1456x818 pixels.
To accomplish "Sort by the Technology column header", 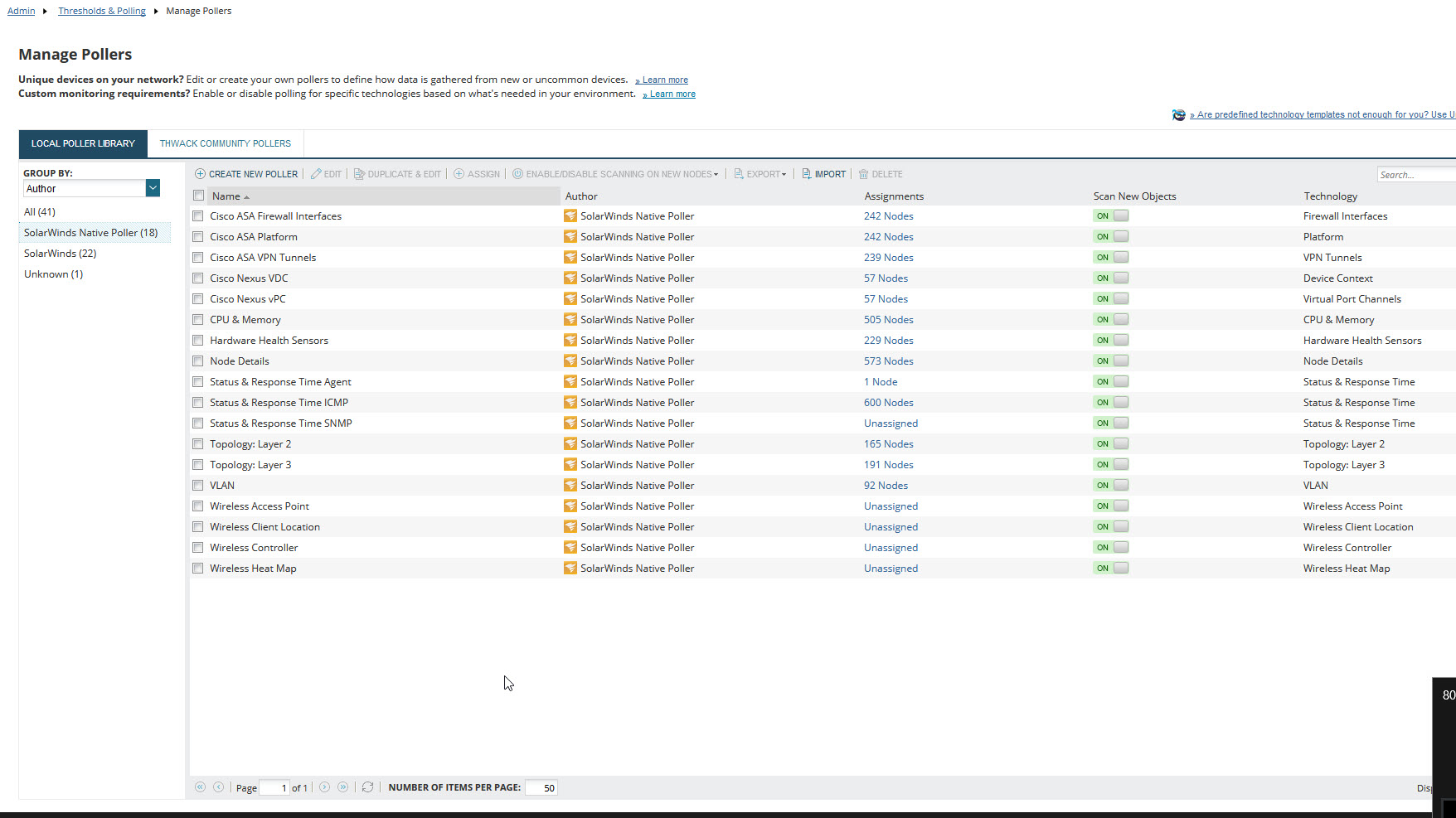I will point(1330,196).
